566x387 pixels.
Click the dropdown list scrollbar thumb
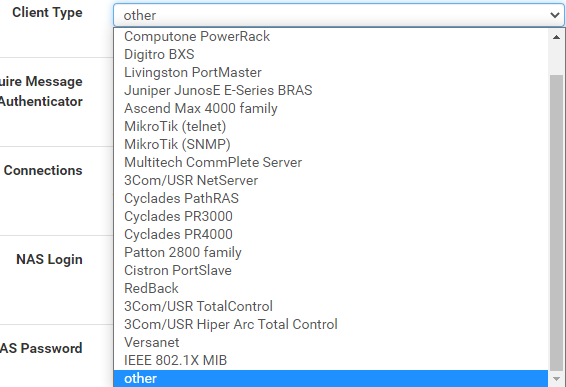pos(556,222)
